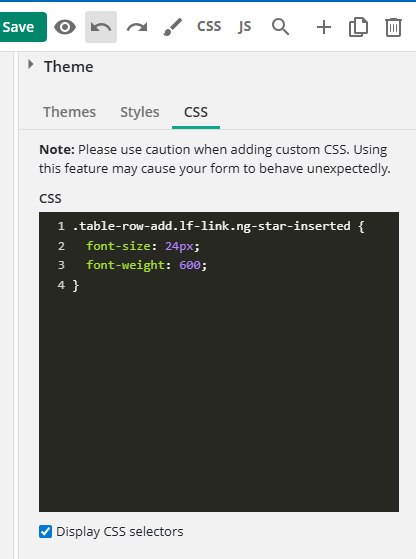The width and height of the screenshot is (416, 559).
Task: Open the paintbrush theme icon
Action: pyautogui.click(x=173, y=27)
